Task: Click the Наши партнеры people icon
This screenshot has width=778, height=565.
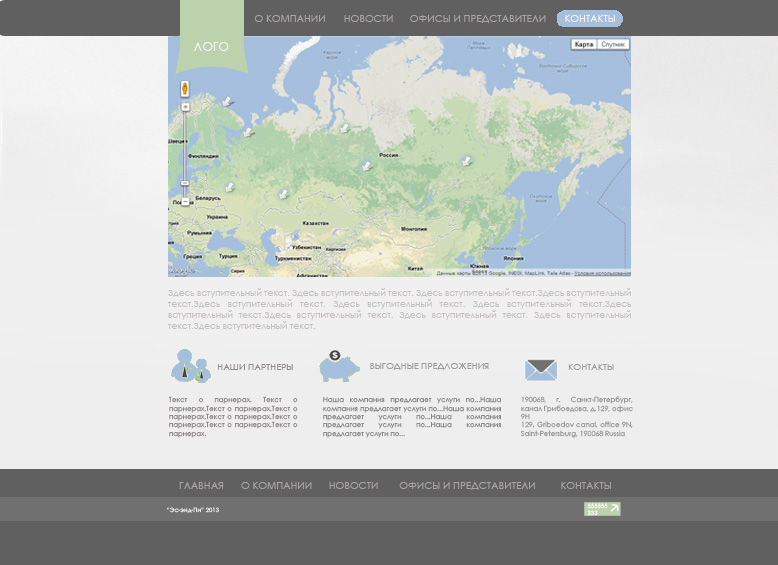Action: (191, 366)
